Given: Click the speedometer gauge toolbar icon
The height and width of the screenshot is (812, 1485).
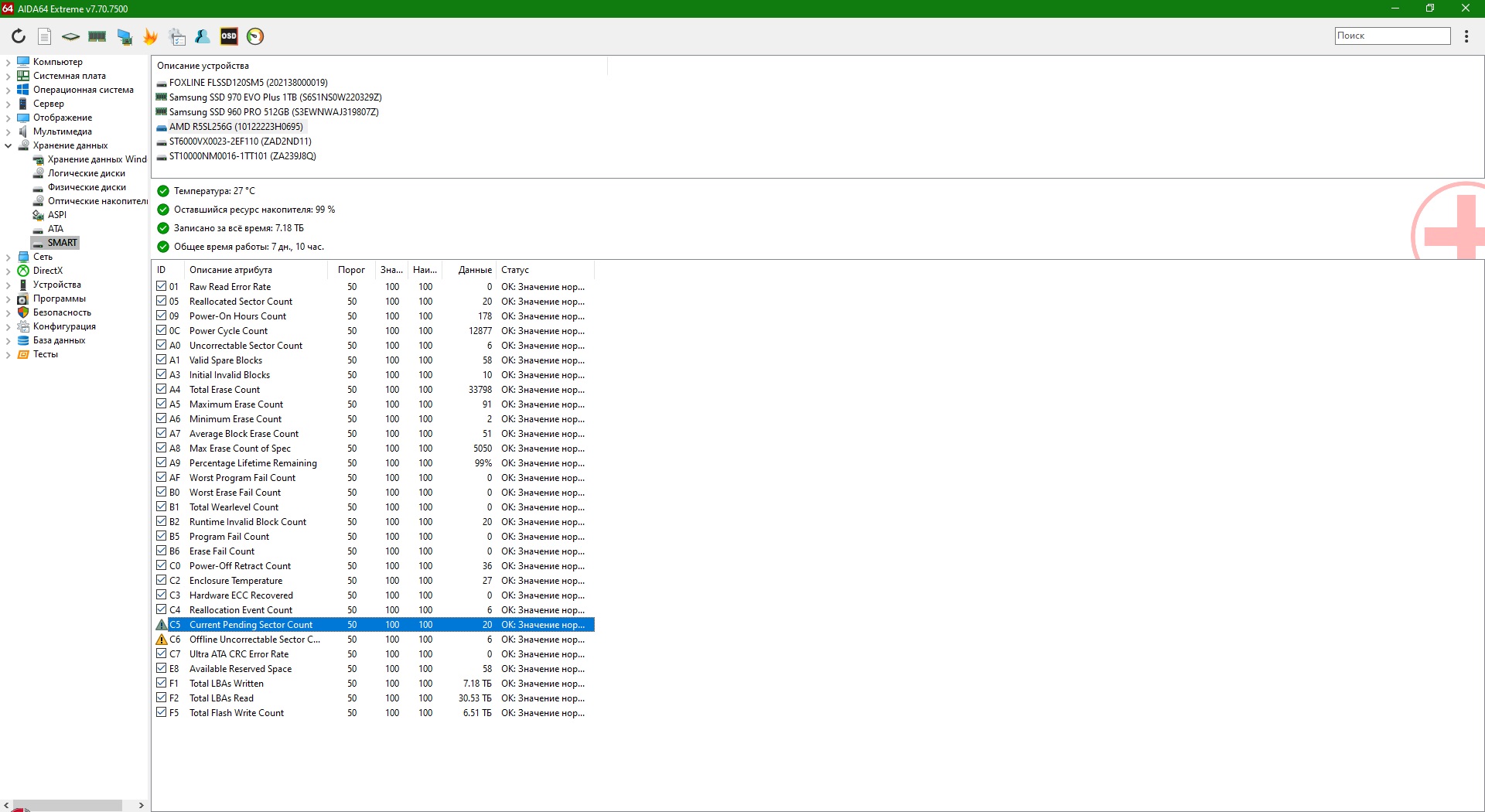Looking at the screenshot, I should point(255,36).
